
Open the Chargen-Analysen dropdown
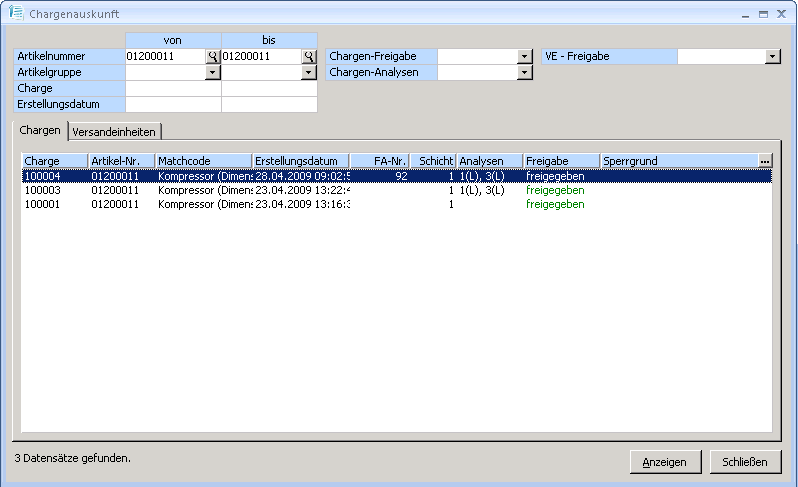click(525, 73)
